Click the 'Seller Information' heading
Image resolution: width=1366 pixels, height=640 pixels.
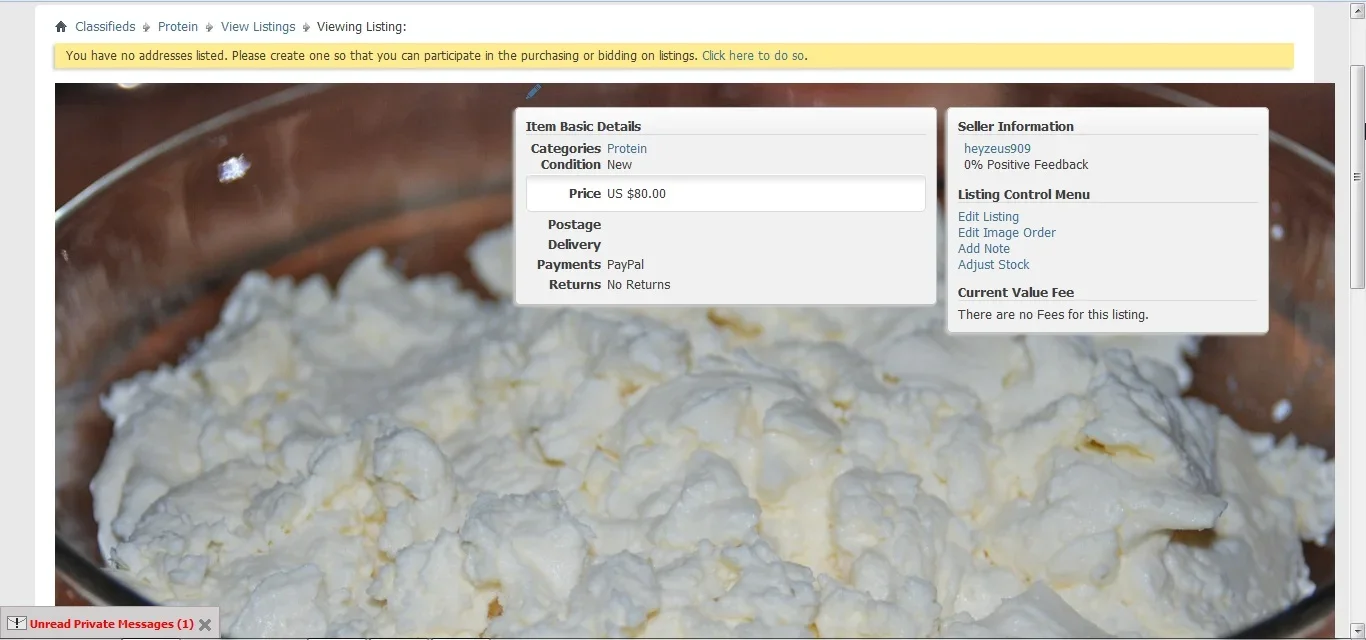(1016, 127)
